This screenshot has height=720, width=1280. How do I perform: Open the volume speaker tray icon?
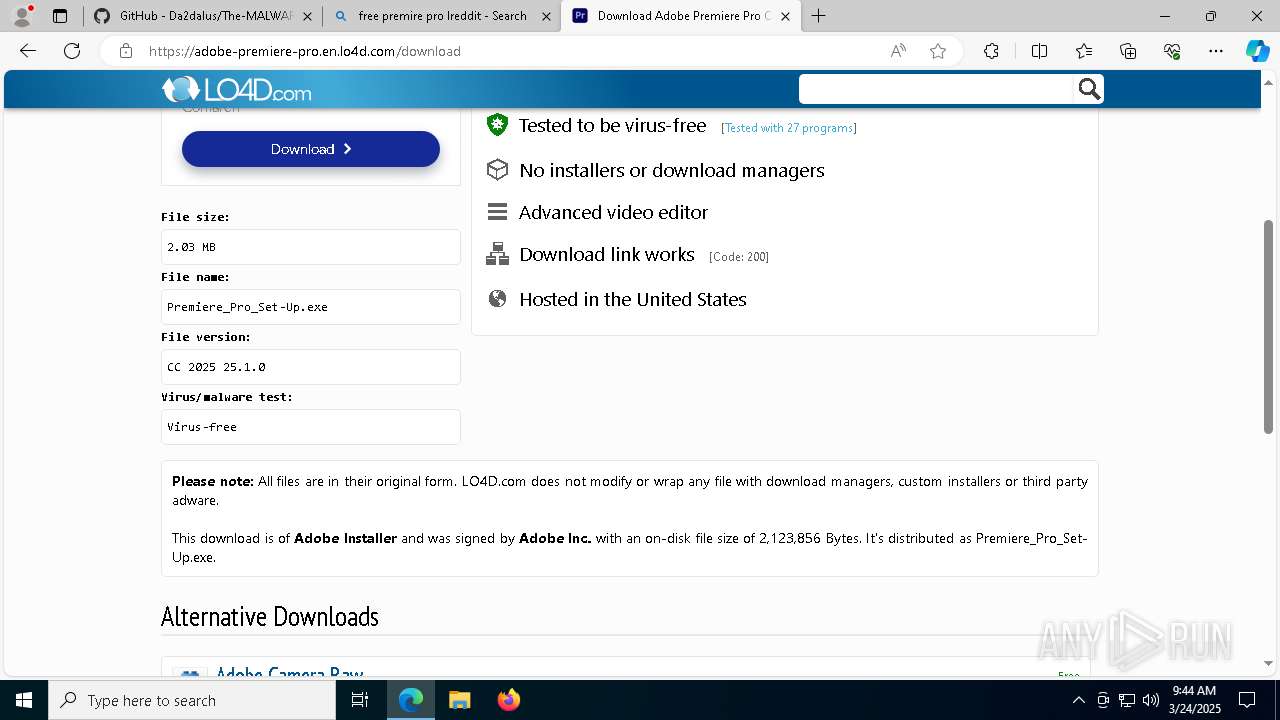1151,700
